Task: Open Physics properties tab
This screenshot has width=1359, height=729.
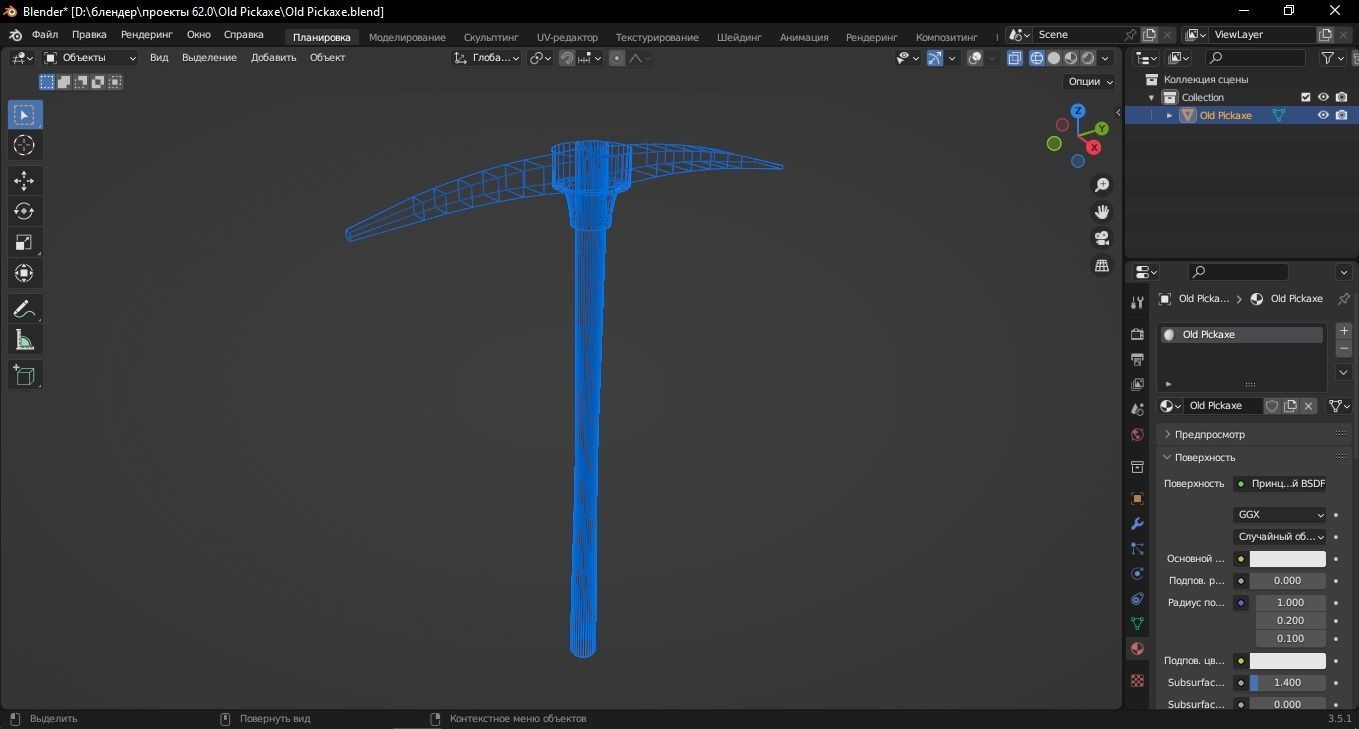Action: (1137, 573)
